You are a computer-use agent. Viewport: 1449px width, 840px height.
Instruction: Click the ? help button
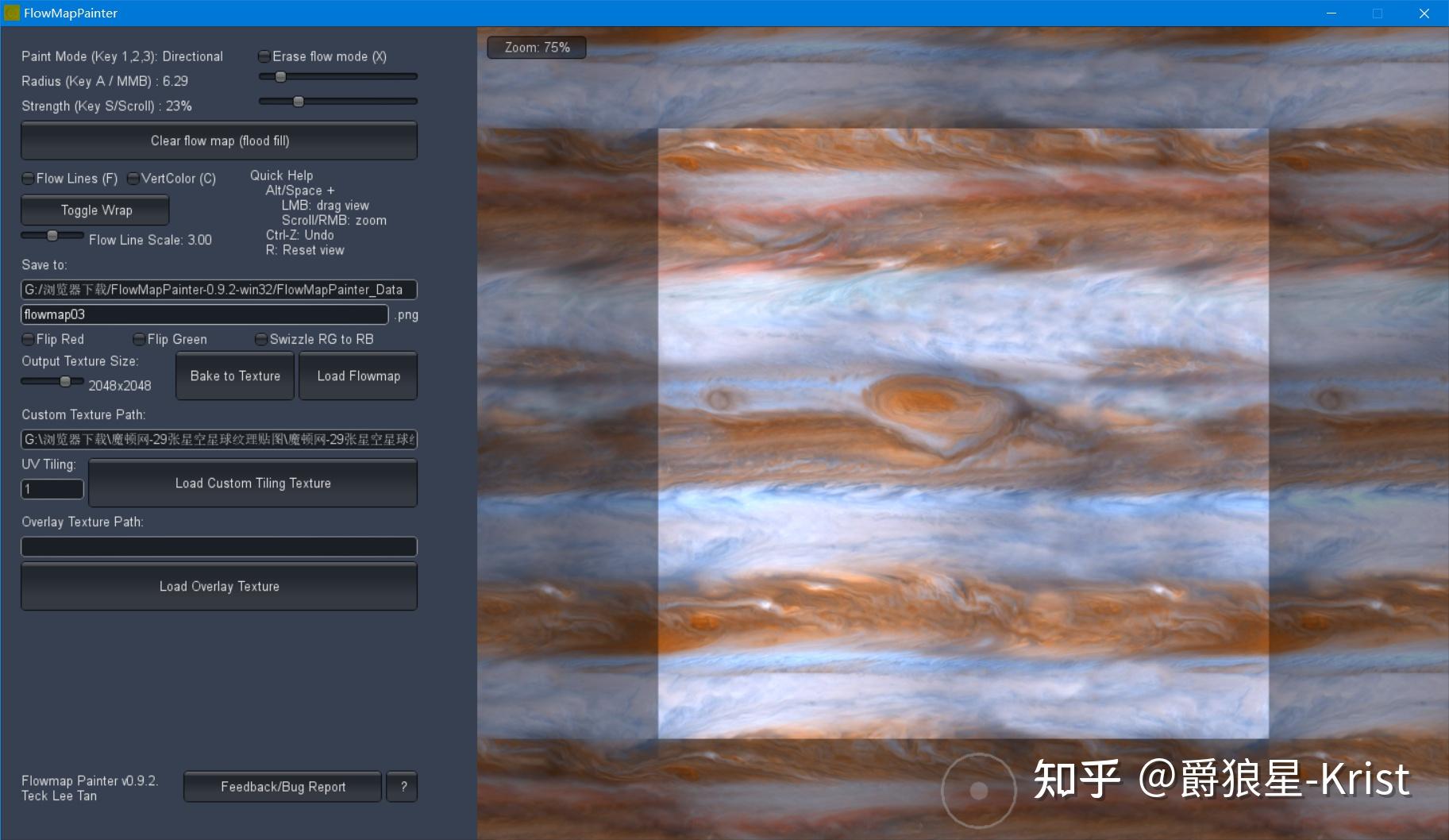(402, 786)
